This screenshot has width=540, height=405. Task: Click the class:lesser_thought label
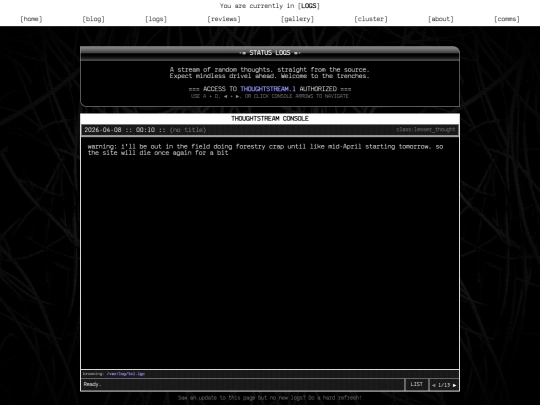click(426, 129)
